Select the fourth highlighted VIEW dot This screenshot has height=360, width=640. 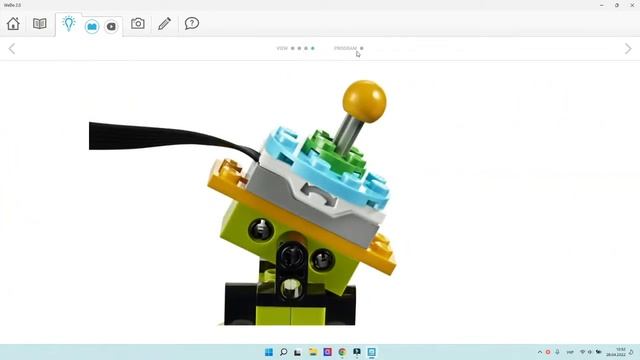pyautogui.click(x=313, y=48)
